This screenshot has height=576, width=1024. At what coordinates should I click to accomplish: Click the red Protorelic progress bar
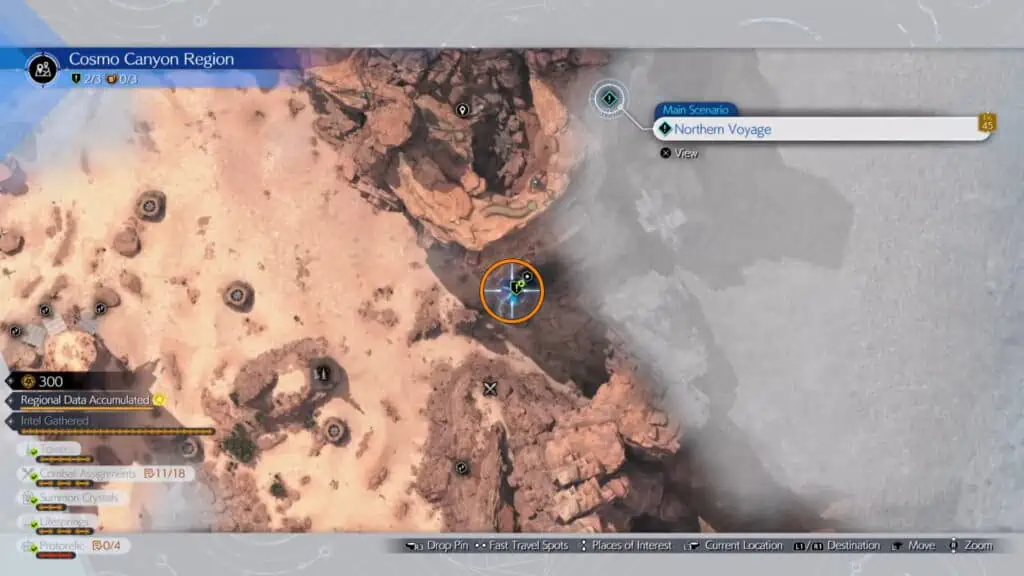point(56,556)
